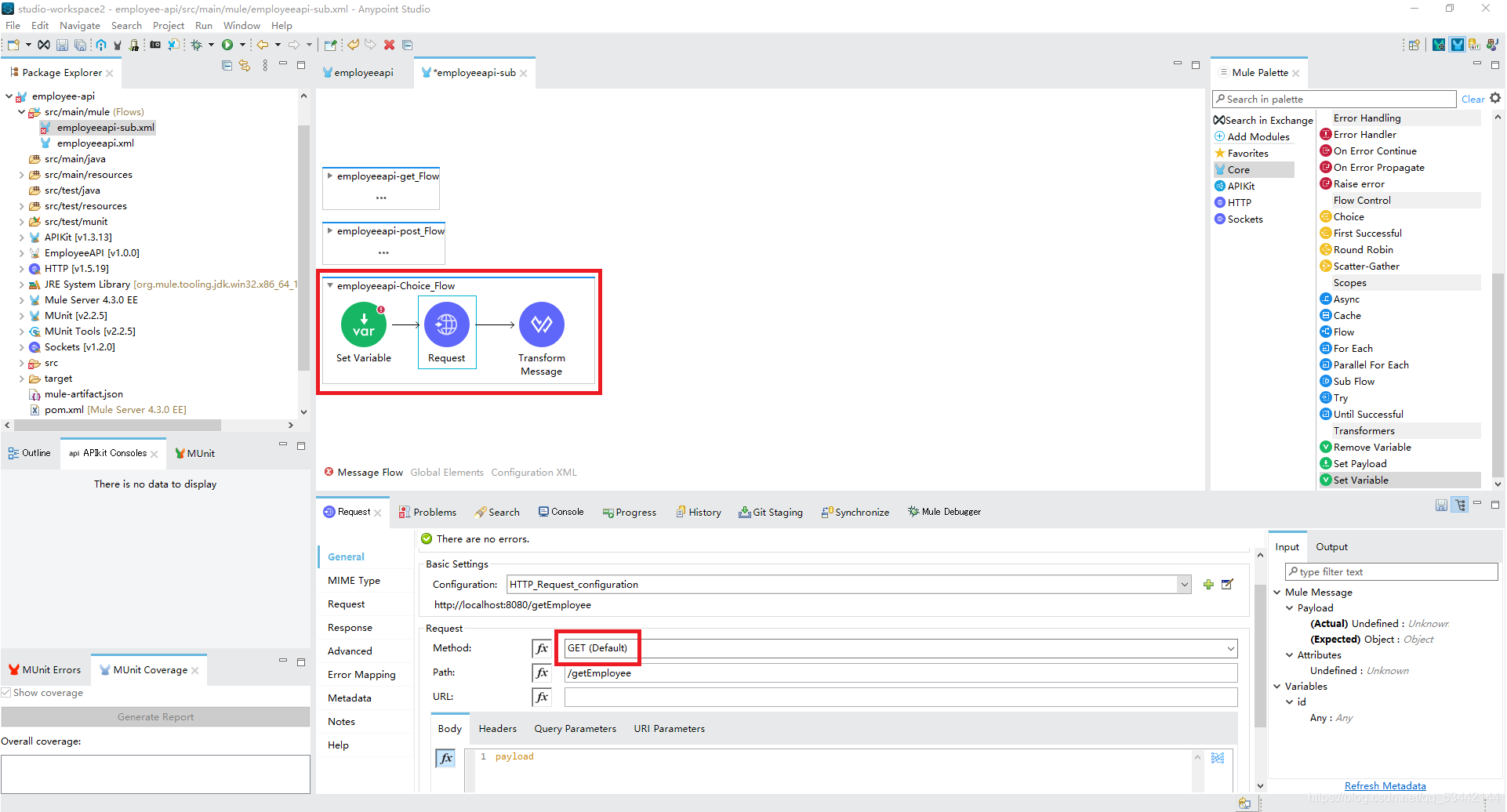The image size is (1507, 812).
Task: Switch to the Mule Debug perspective icon
Action: [1439, 45]
